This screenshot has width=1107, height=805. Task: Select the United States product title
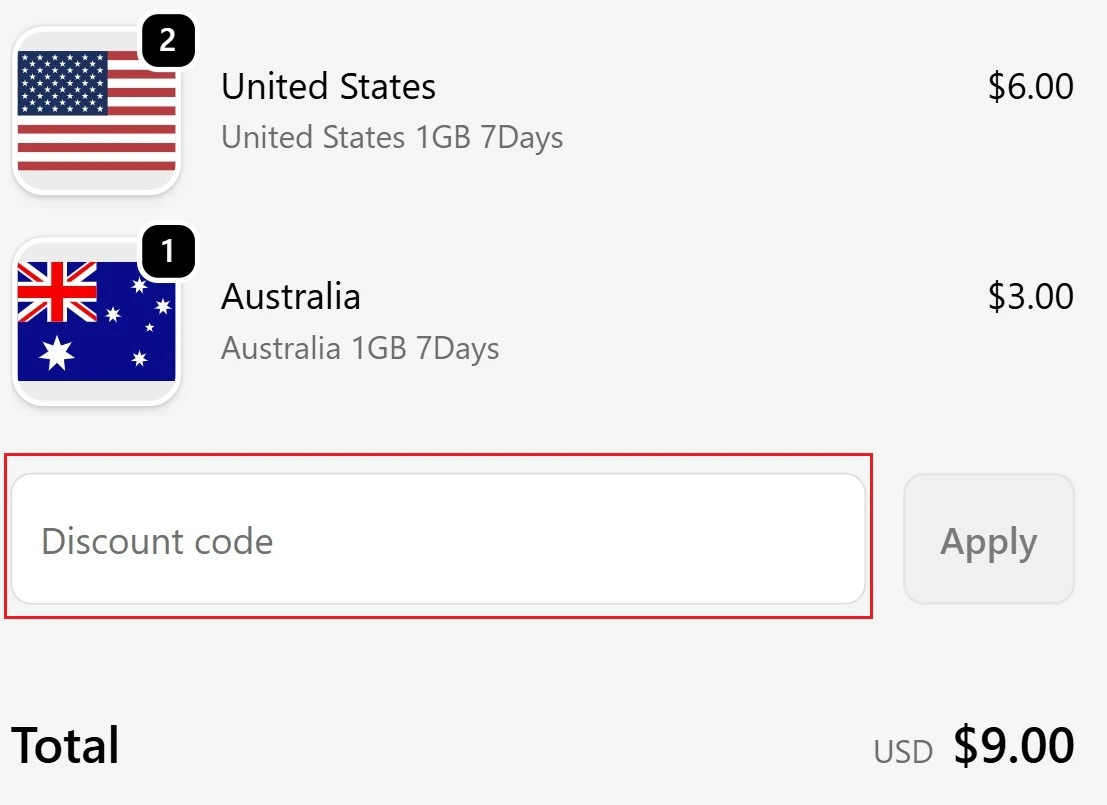point(328,87)
